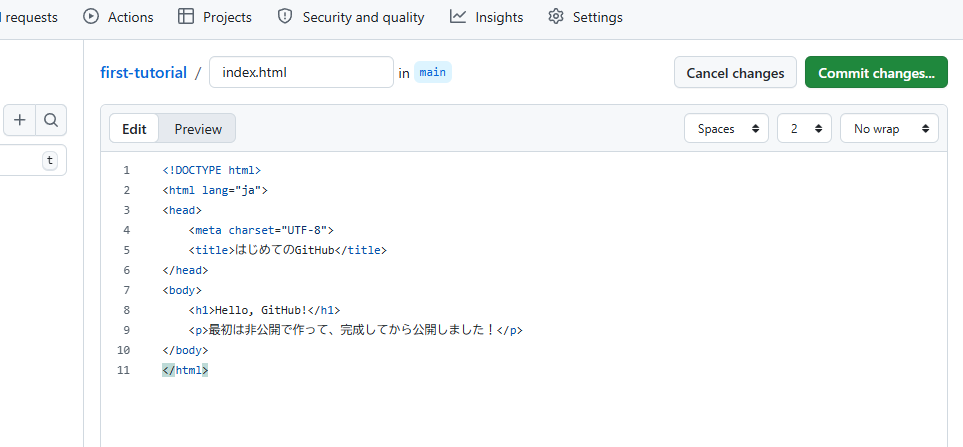Click the magnifier search icon
The height and width of the screenshot is (447, 963).
click(50, 121)
